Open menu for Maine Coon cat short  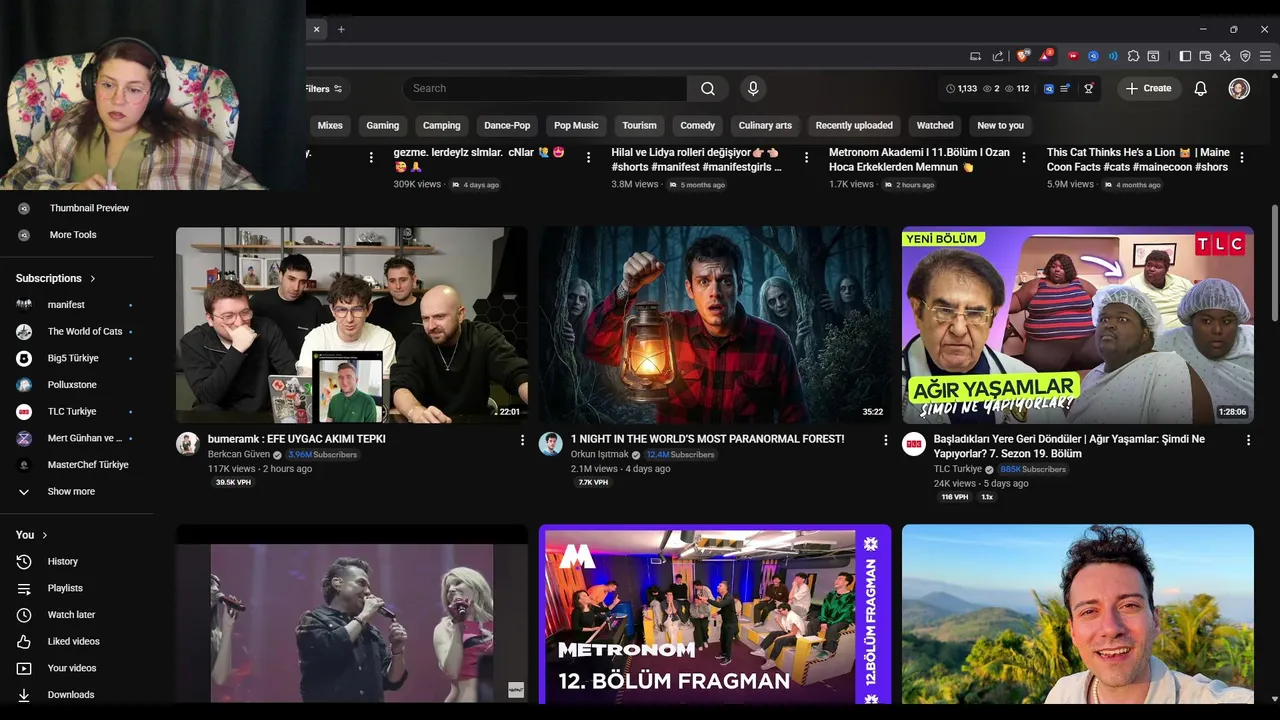click(x=1242, y=158)
